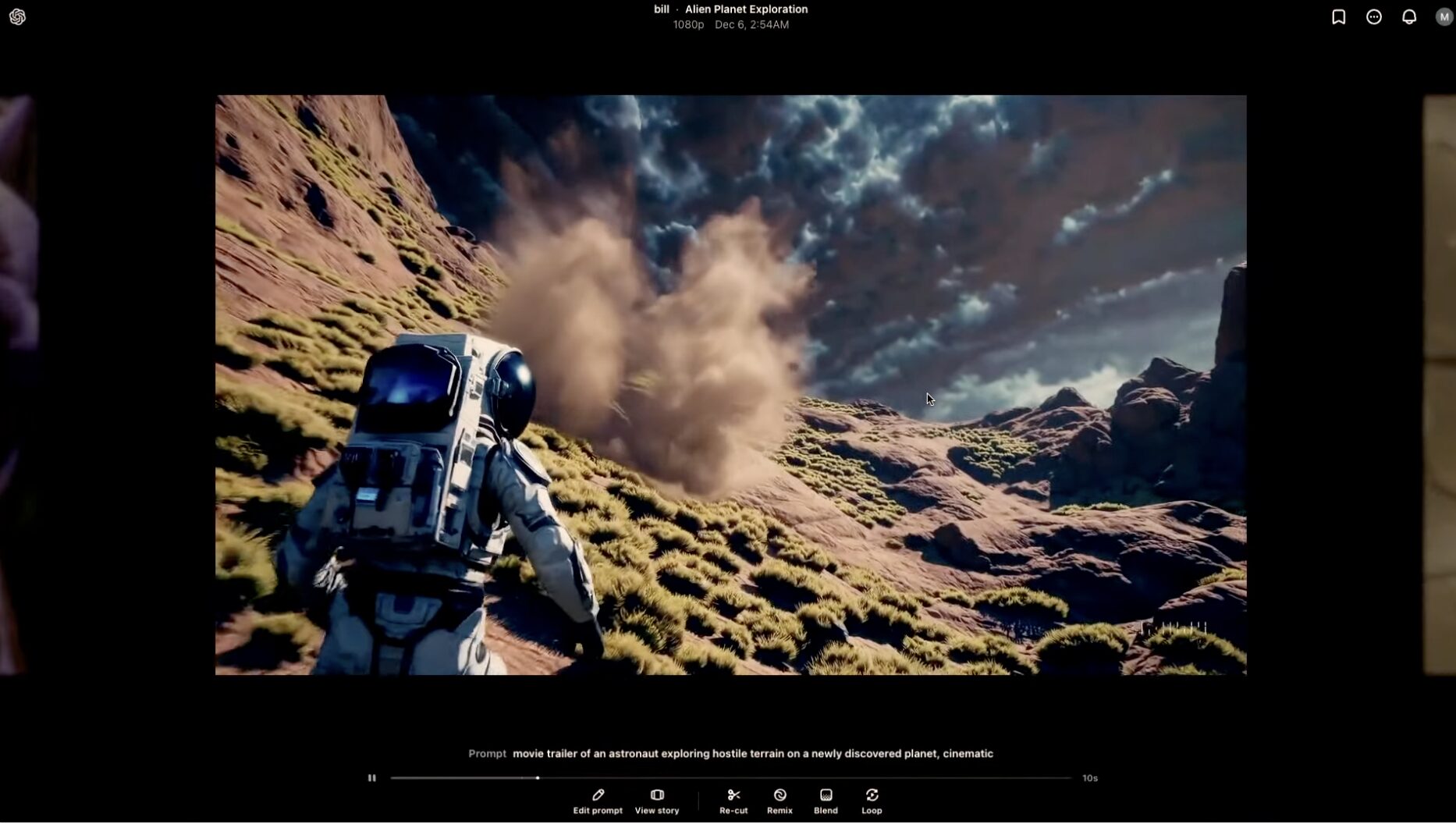Go to next video on right edge
Image resolution: width=1456 pixels, height=824 pixels.
pyautogui.click(x=1440, y=385)
